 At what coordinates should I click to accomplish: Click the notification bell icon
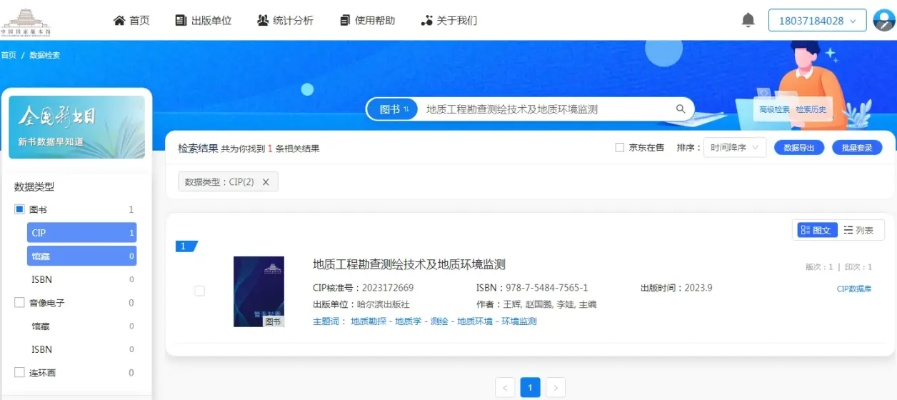pos(748,20)
